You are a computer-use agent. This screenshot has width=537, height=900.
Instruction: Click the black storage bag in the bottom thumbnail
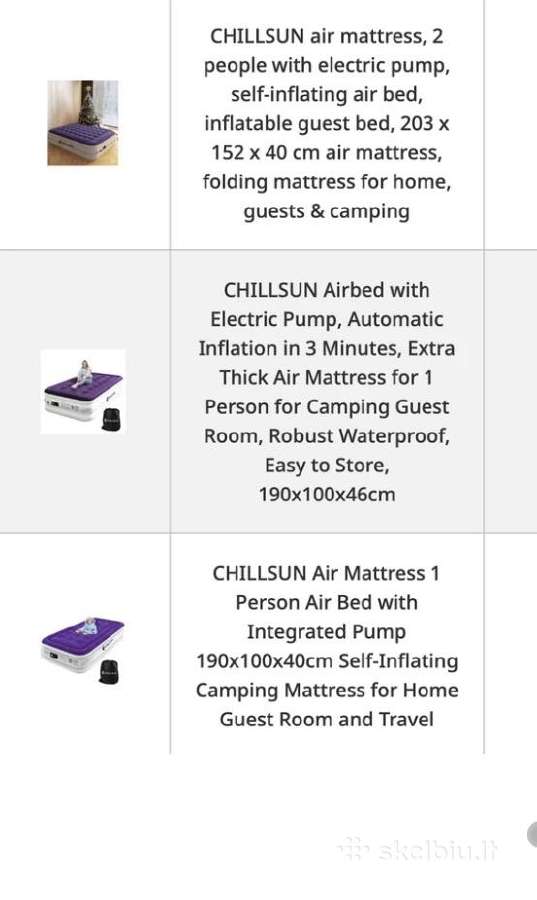[109, 672]
